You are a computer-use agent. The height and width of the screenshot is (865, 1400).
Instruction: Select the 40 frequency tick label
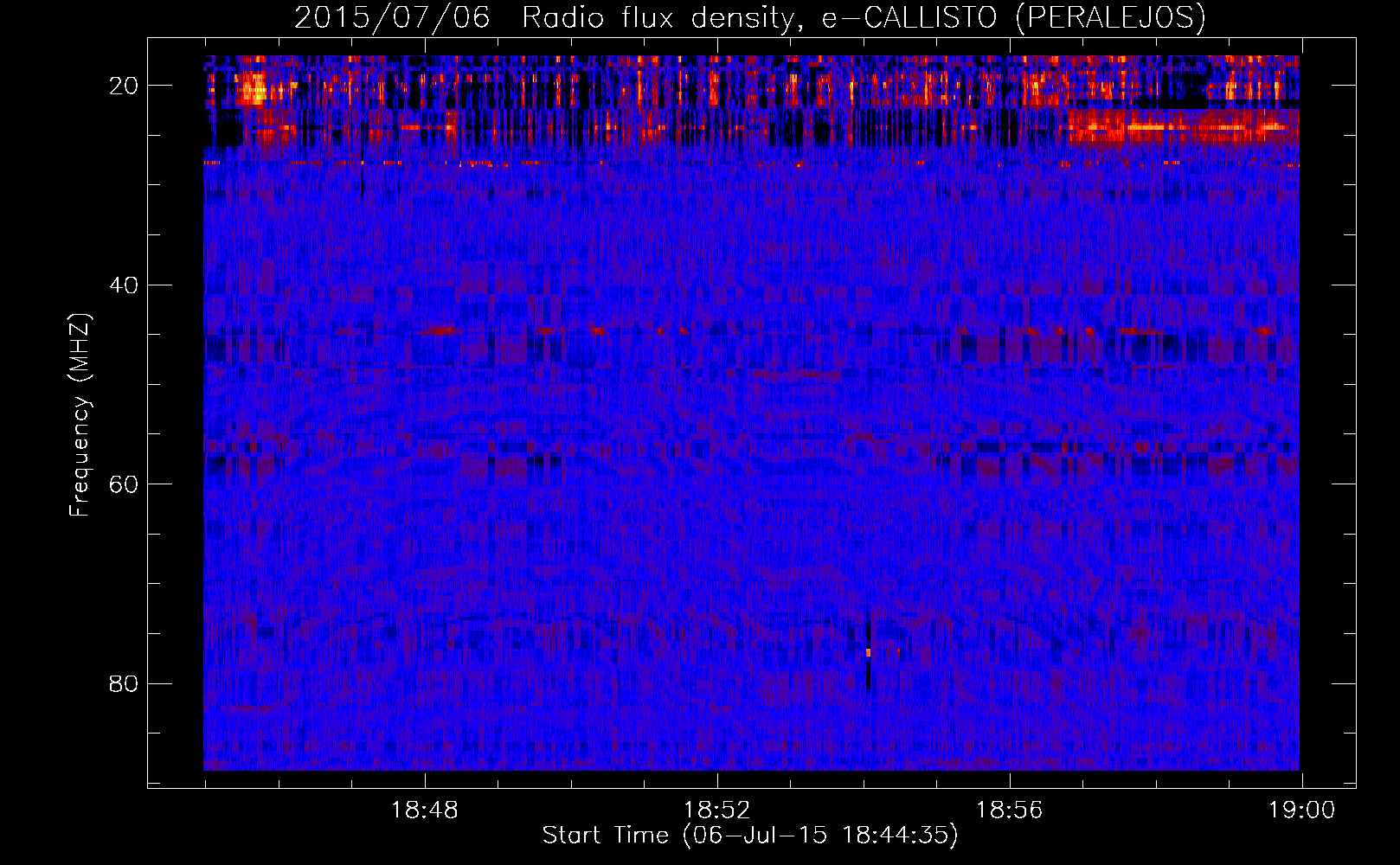click(125, 285)
